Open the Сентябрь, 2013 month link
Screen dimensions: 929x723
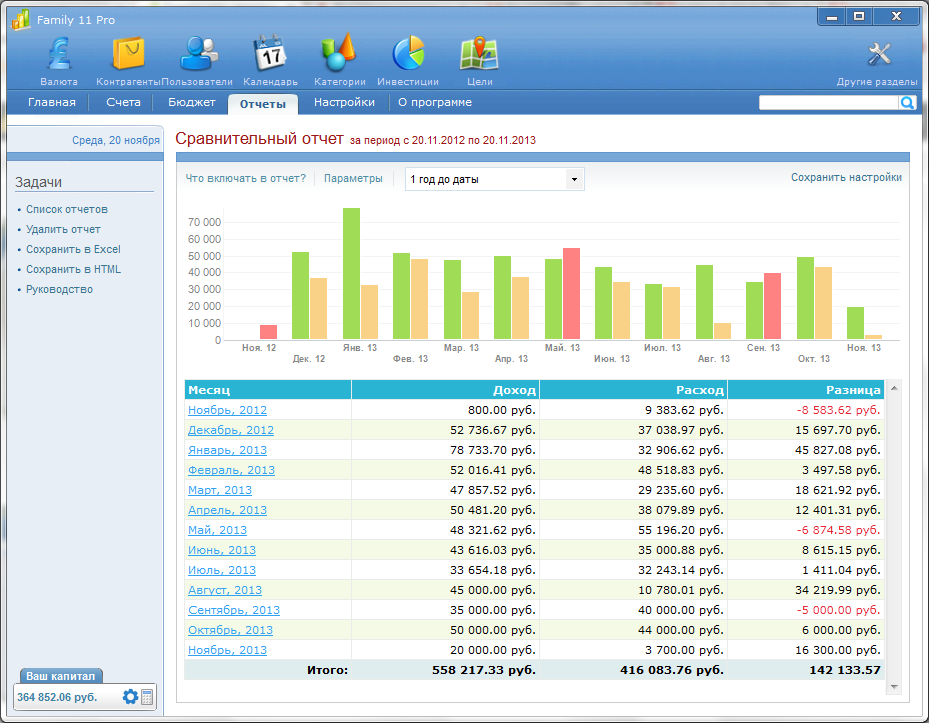coord(234,610)
